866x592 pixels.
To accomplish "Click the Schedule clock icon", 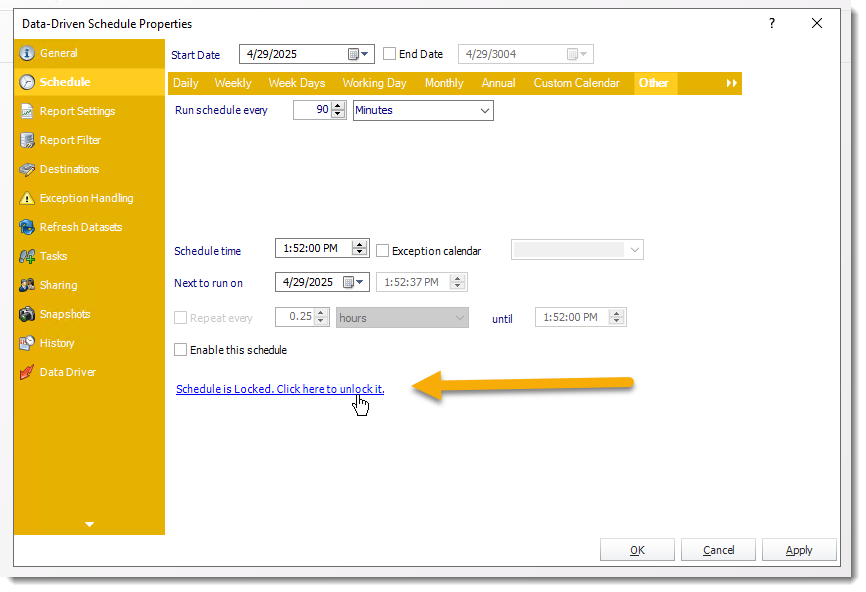I will (27, 82).
